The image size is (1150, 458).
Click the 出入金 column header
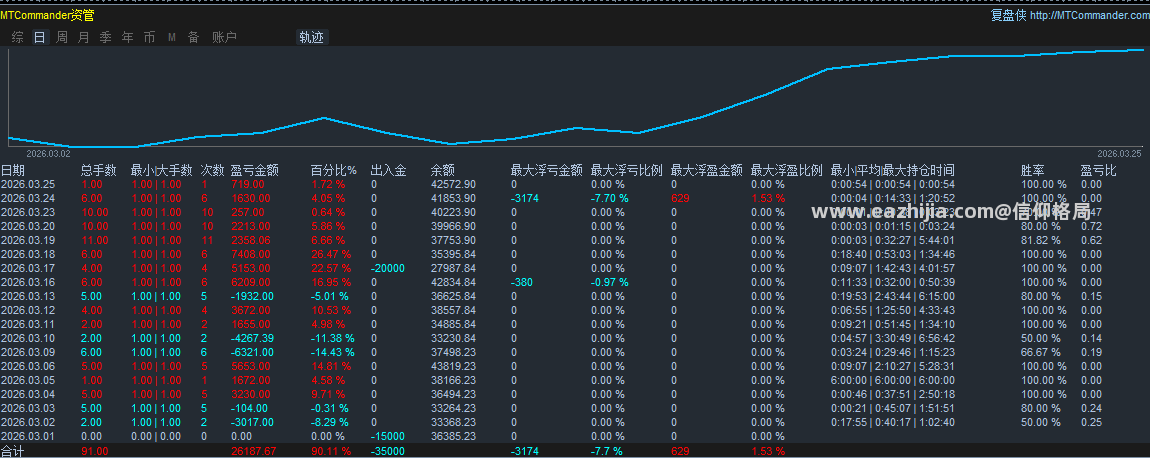(x=389, y=170)
